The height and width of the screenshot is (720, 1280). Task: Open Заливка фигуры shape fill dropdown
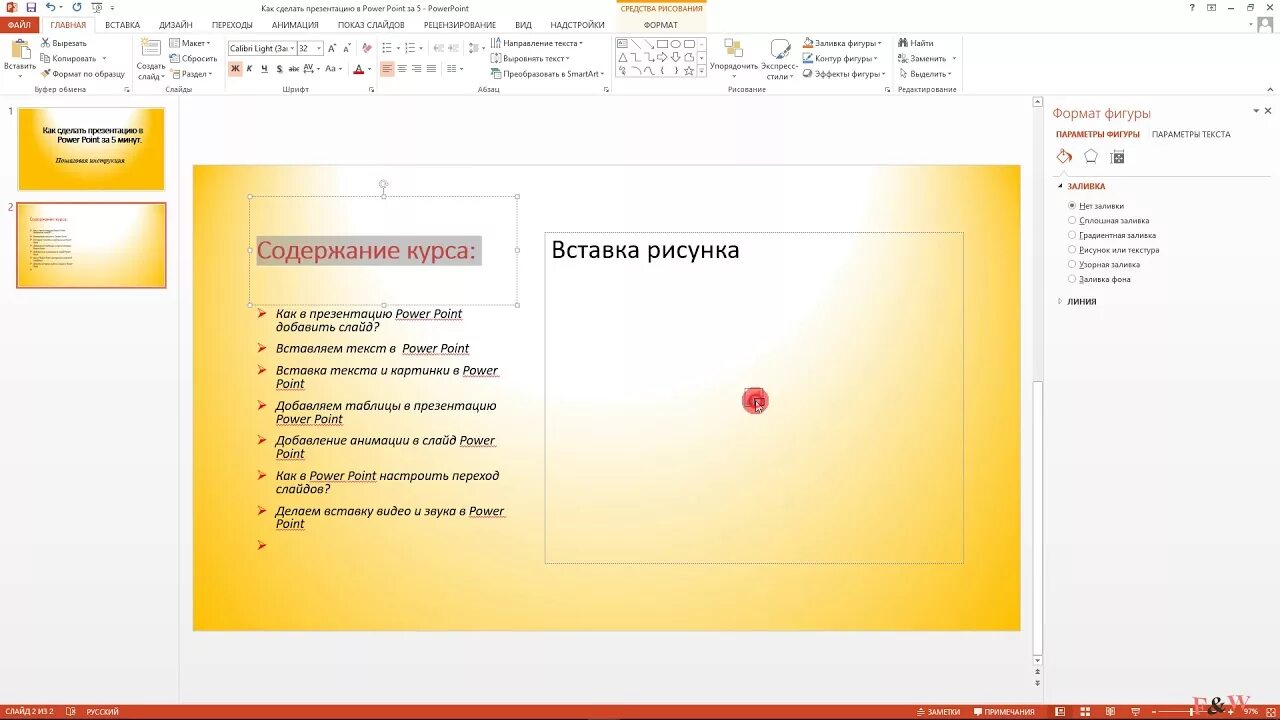[842, 43]
